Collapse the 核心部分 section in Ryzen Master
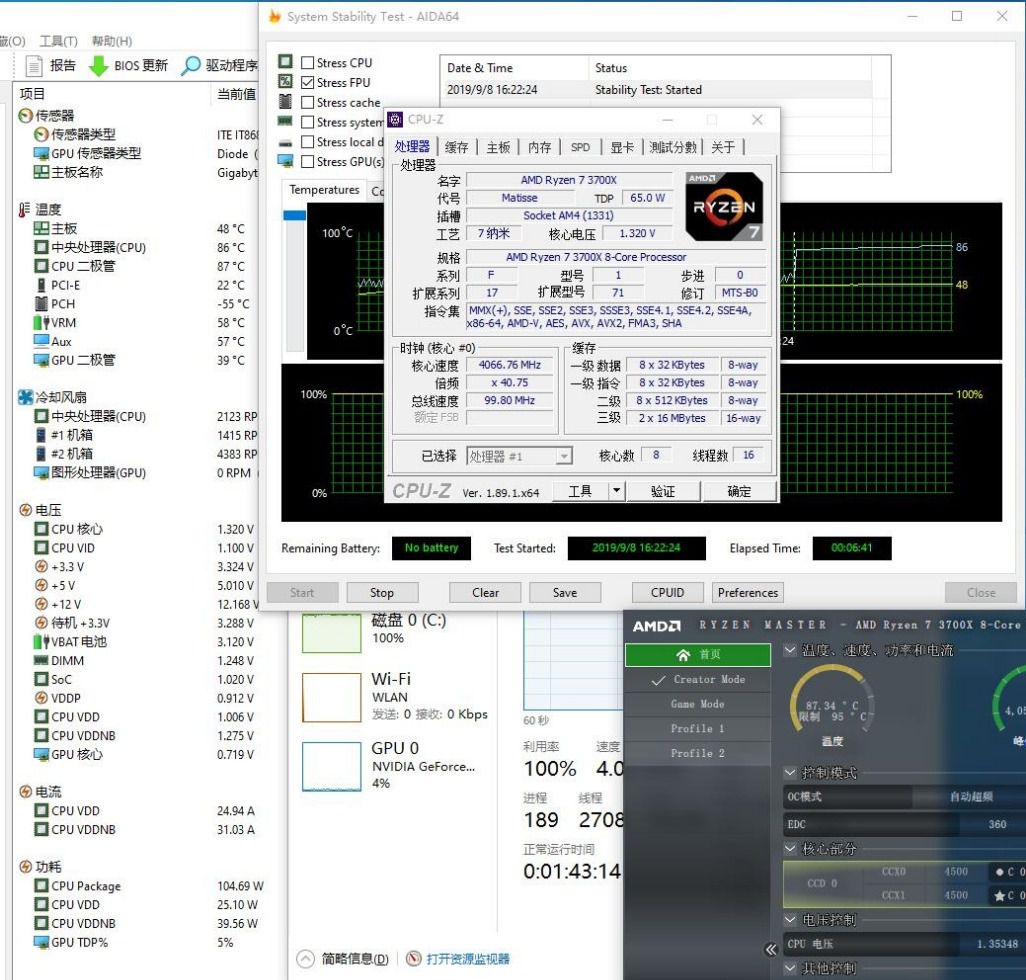This screenshot has height=980, width=1026. [792, 849]
